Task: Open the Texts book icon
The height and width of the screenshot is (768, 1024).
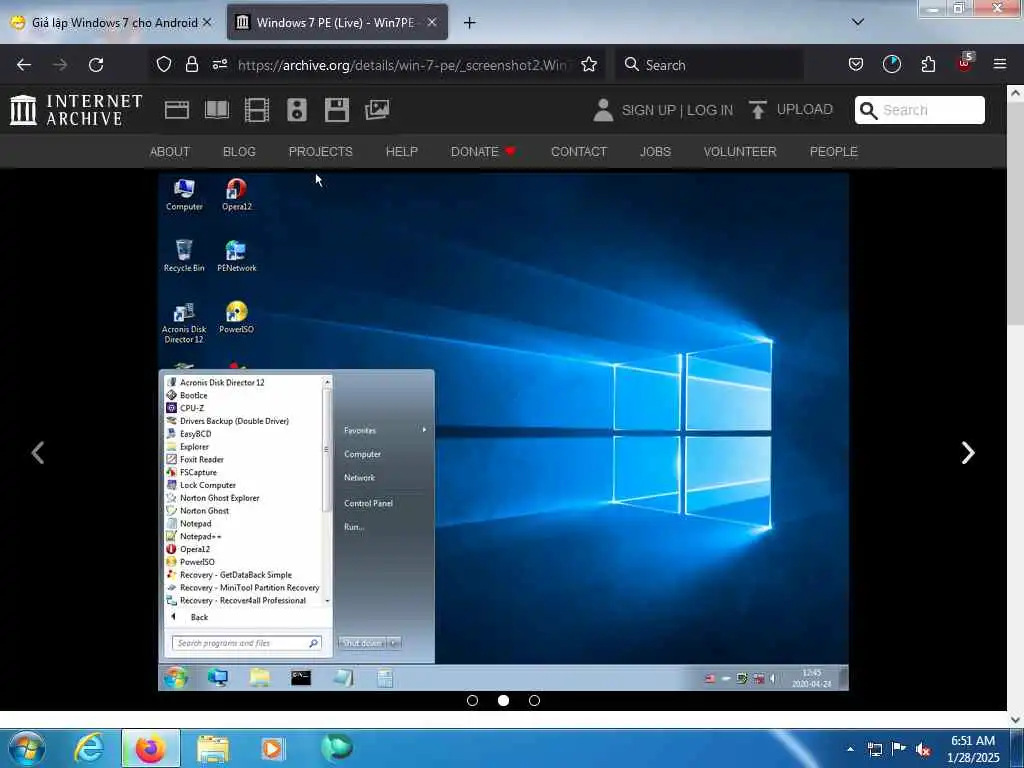Action: (217, 110)
